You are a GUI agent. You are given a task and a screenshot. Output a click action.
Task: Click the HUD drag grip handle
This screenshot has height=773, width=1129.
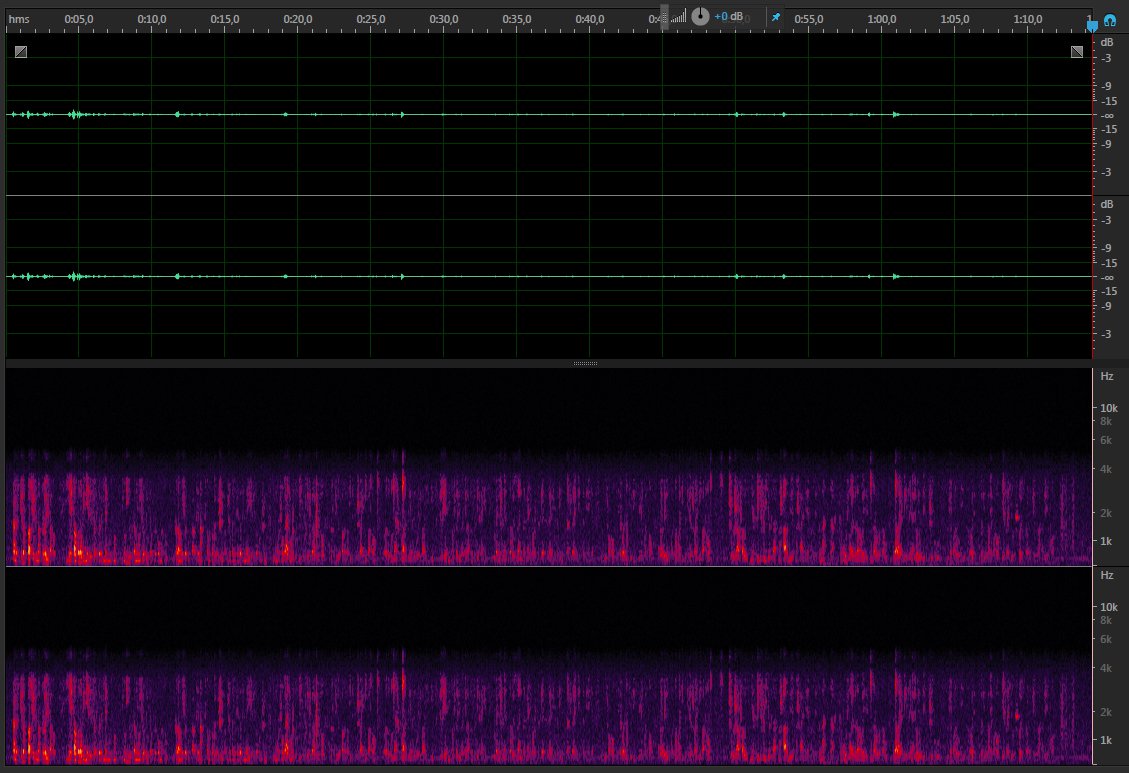coord(664,17)
